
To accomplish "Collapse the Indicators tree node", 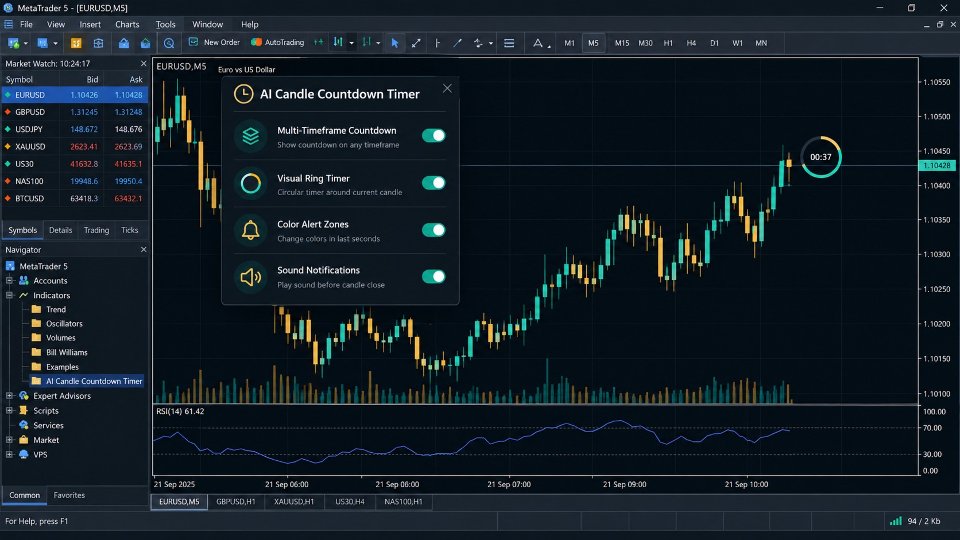I will click(x=10, y=295).
